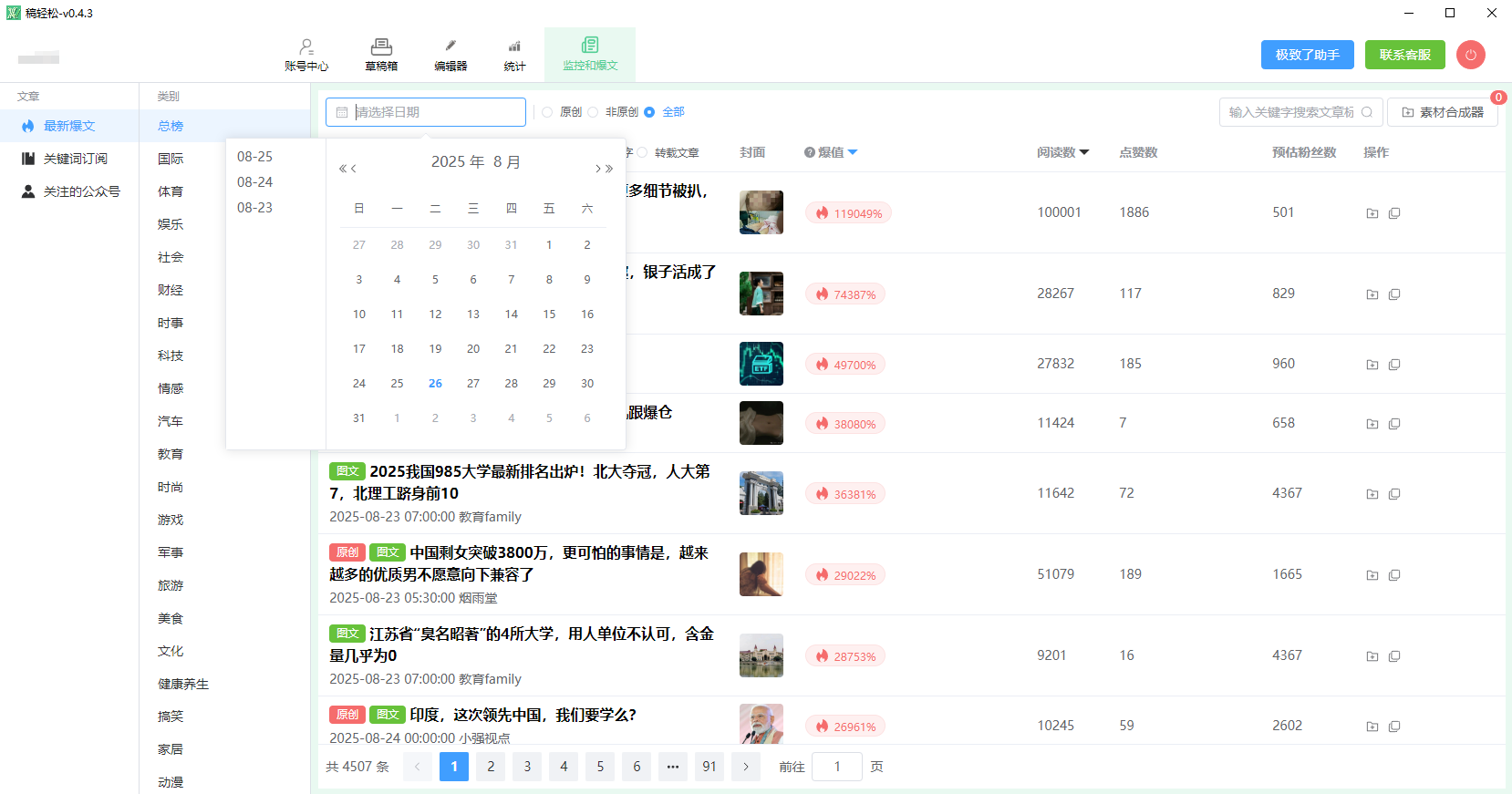Copy the 985大学 ranking article
The width and height of the screenshot is (1512, 794).
coord(1394,494)
